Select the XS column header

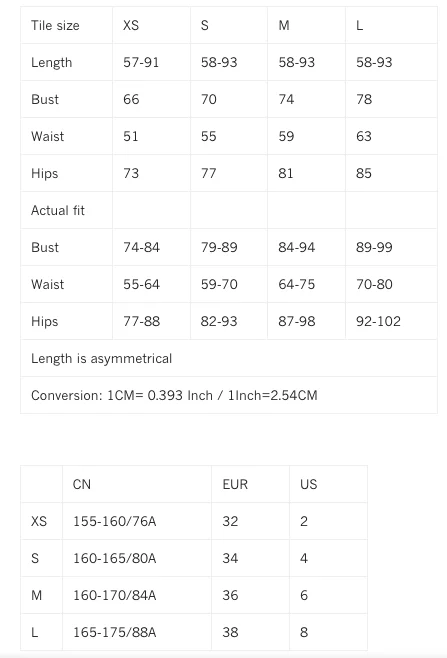click(131, 26)
